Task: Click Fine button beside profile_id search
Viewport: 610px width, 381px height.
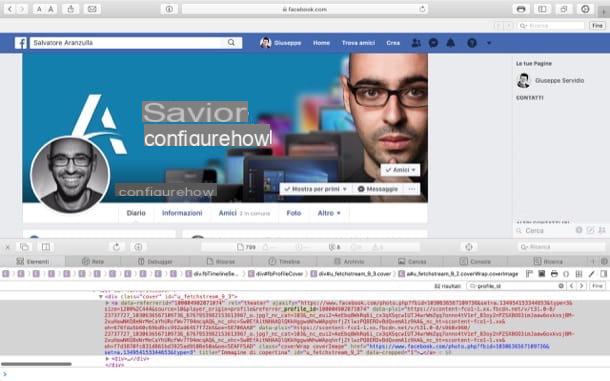Action: click(x=597, y=286)
